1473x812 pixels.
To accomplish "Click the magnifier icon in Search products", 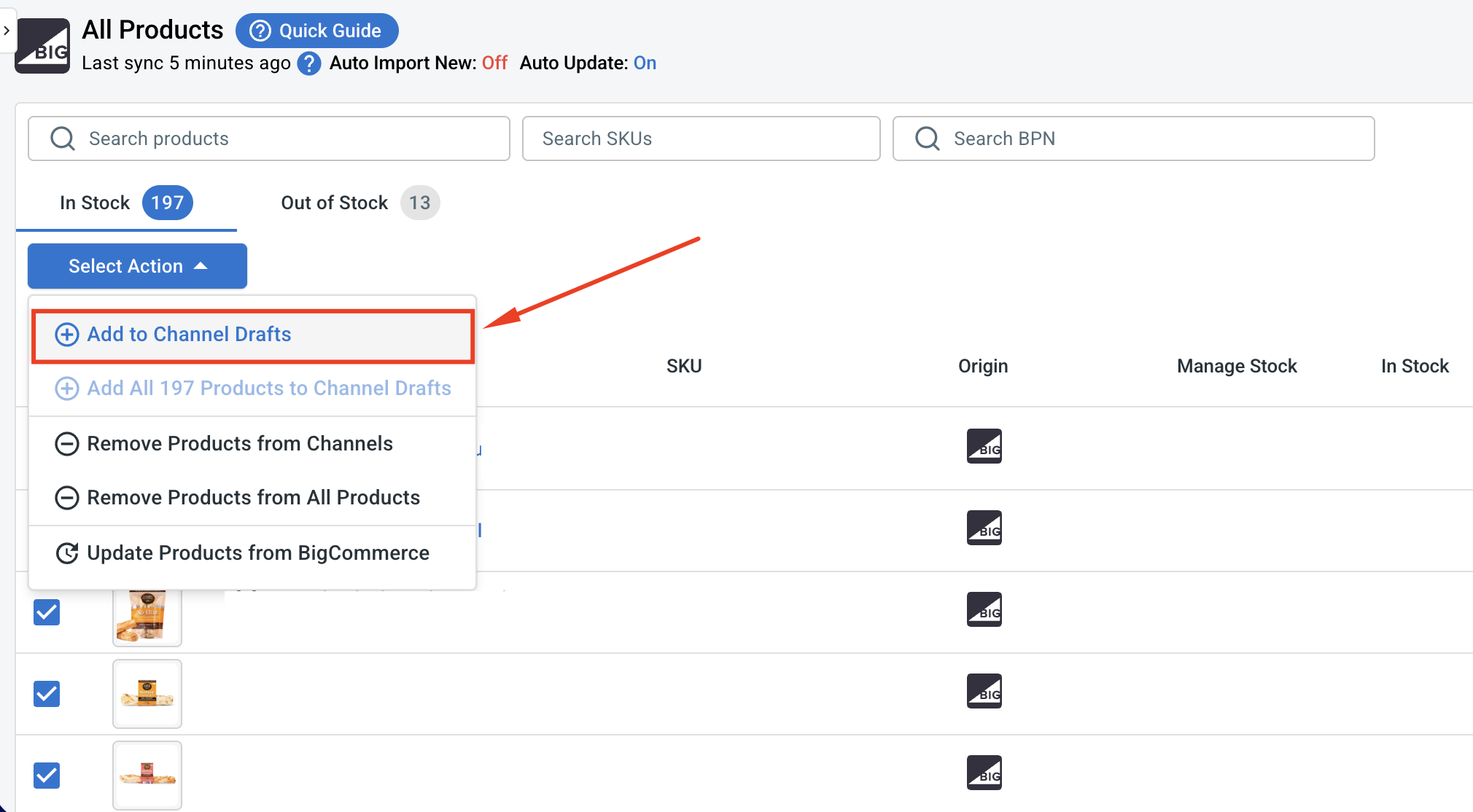I will pos(63,138).
